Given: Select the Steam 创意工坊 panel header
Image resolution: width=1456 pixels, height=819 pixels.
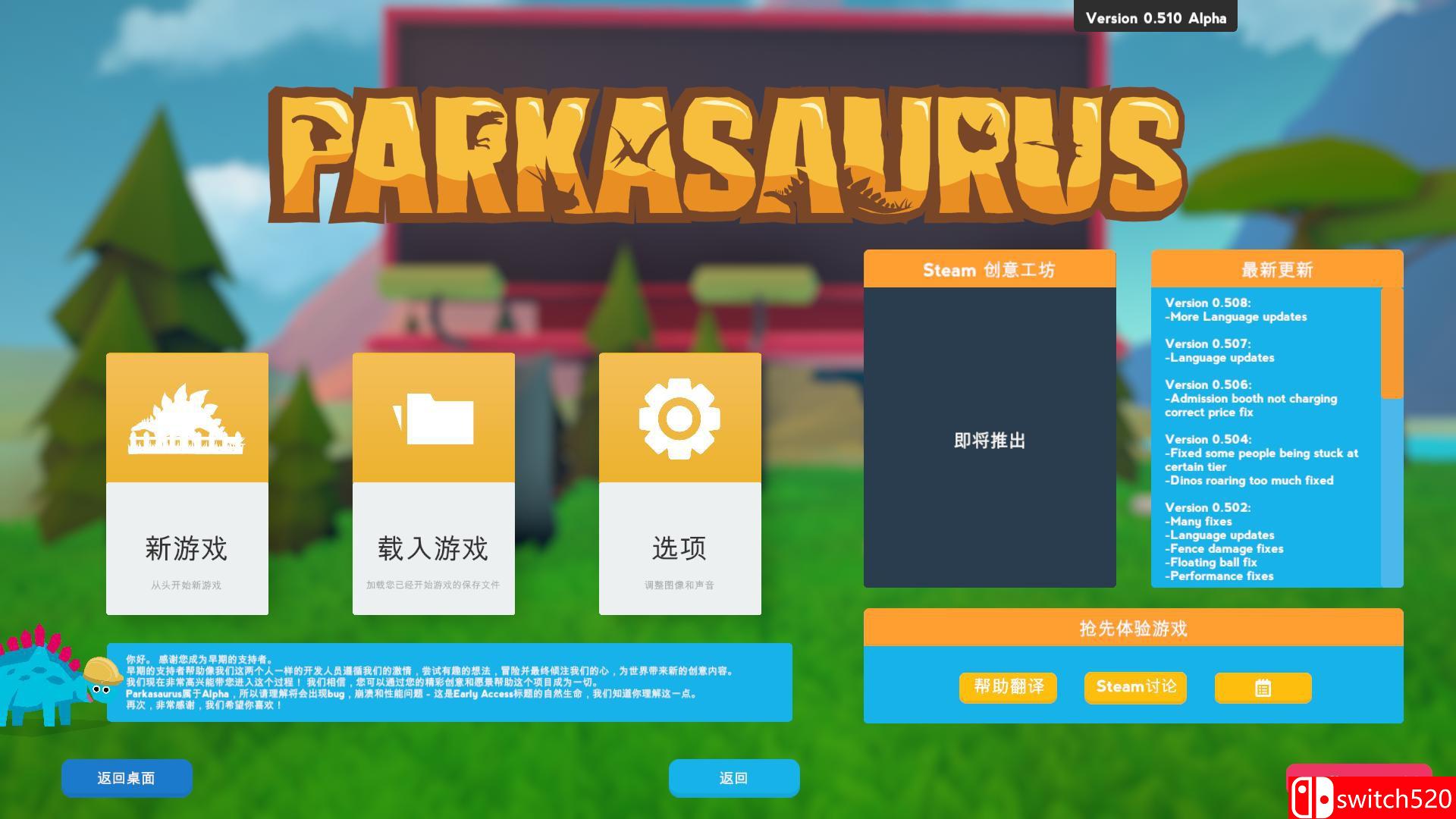Looking at the screenshot, I should (x=989, y=269).
